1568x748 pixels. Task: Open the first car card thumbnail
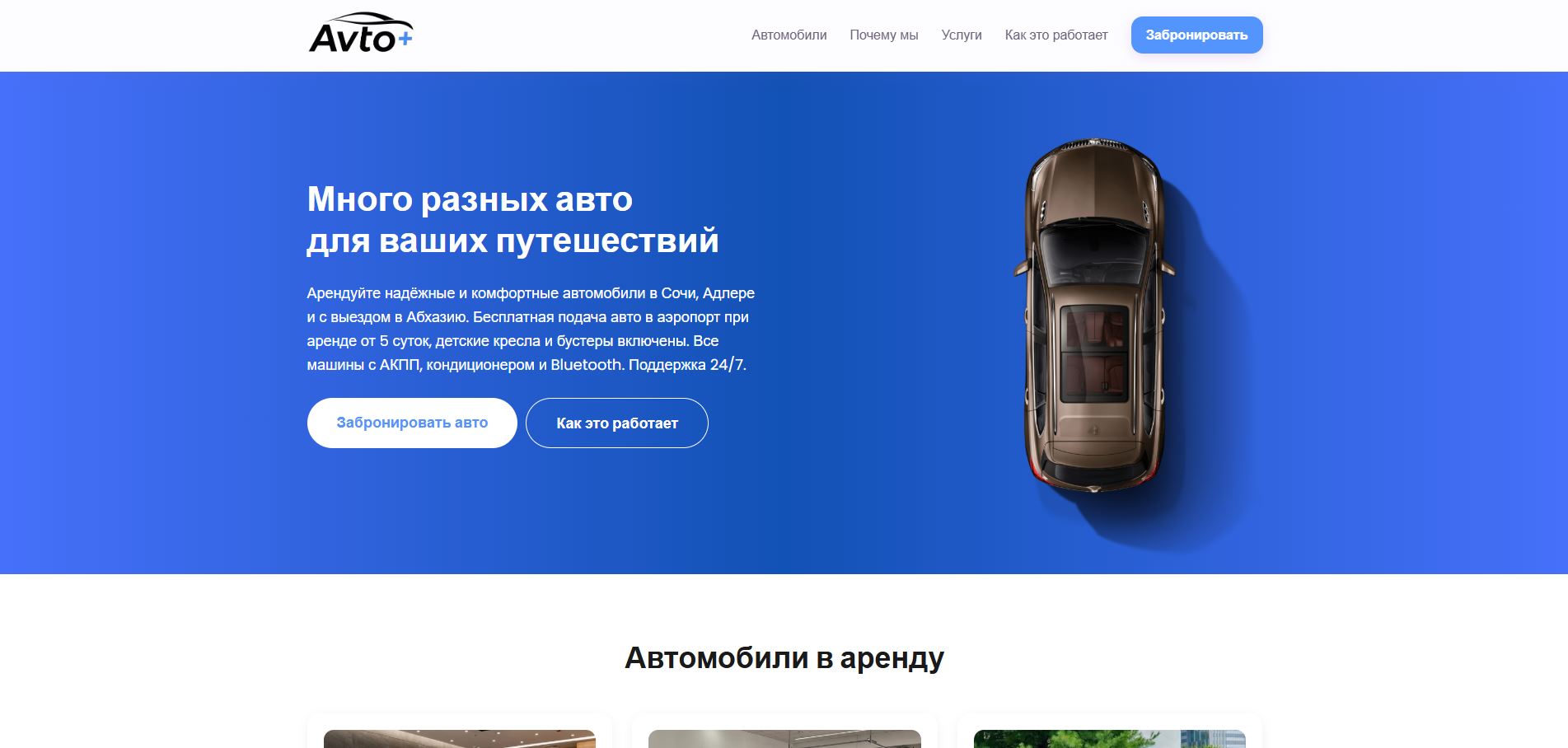pos(460,738)
